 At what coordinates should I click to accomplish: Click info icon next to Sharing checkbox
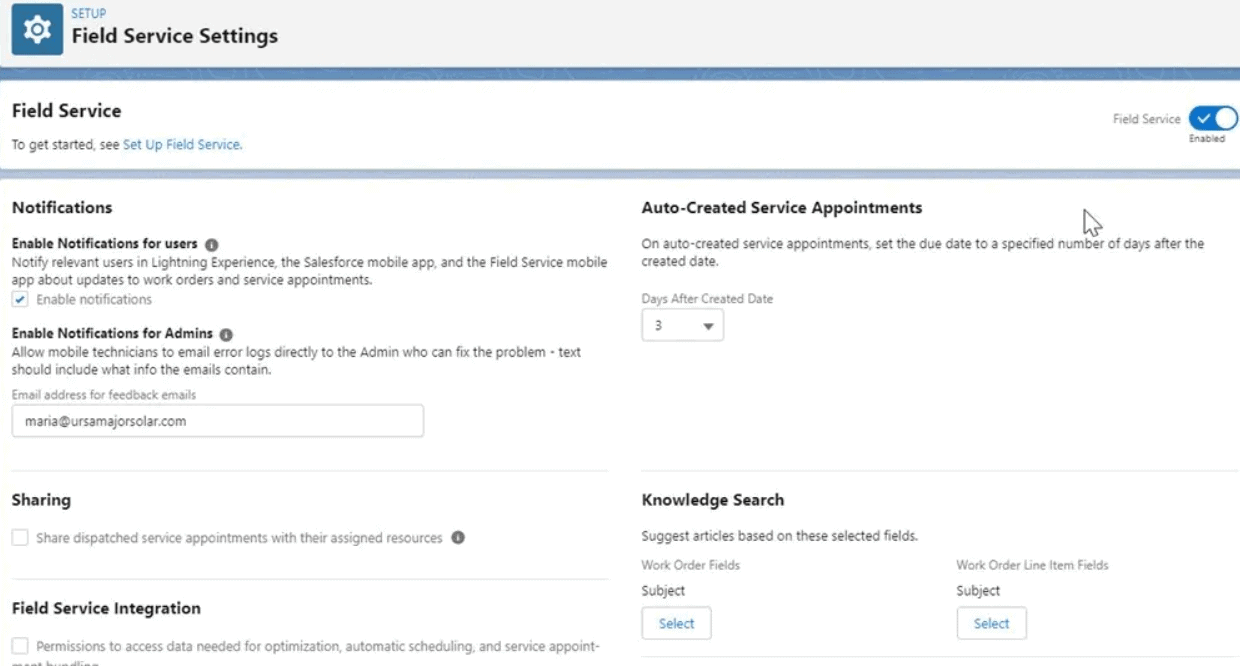458,538
